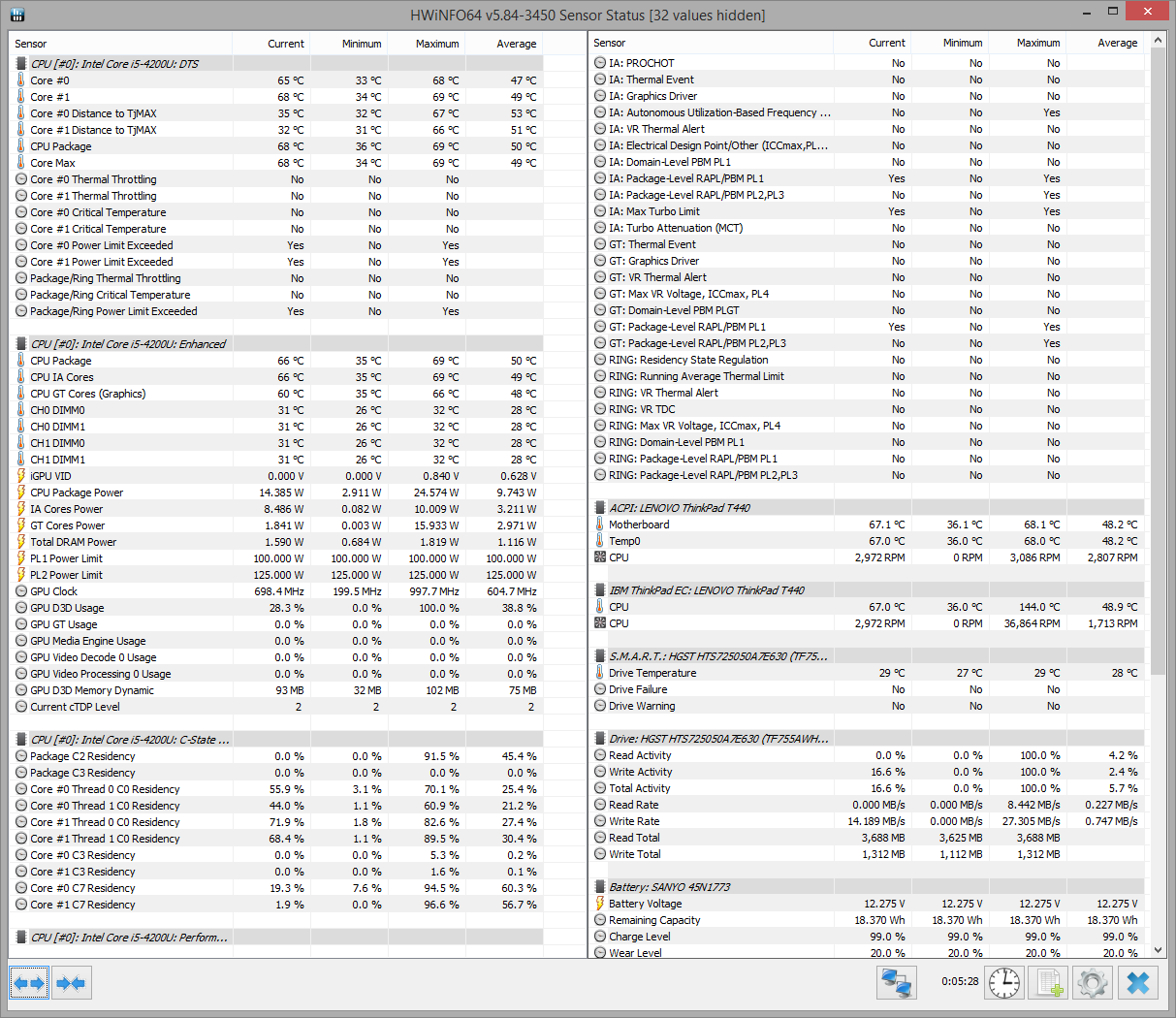Select the ACPI: LENOVO ThinkPad T440 group header

(x=867, y=508)
